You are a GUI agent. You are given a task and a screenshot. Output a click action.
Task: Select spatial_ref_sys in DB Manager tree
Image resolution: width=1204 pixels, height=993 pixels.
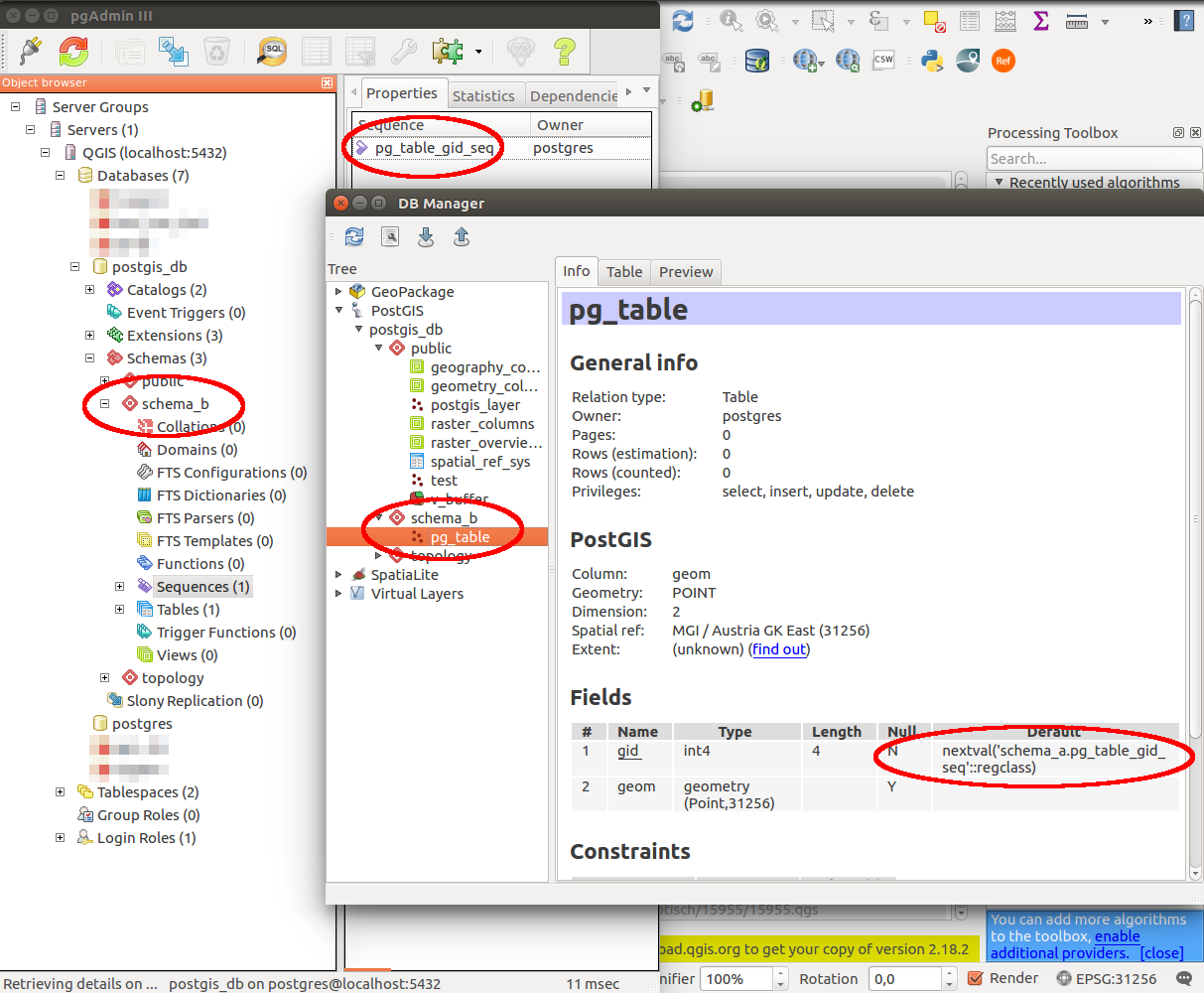coord(480,462)
